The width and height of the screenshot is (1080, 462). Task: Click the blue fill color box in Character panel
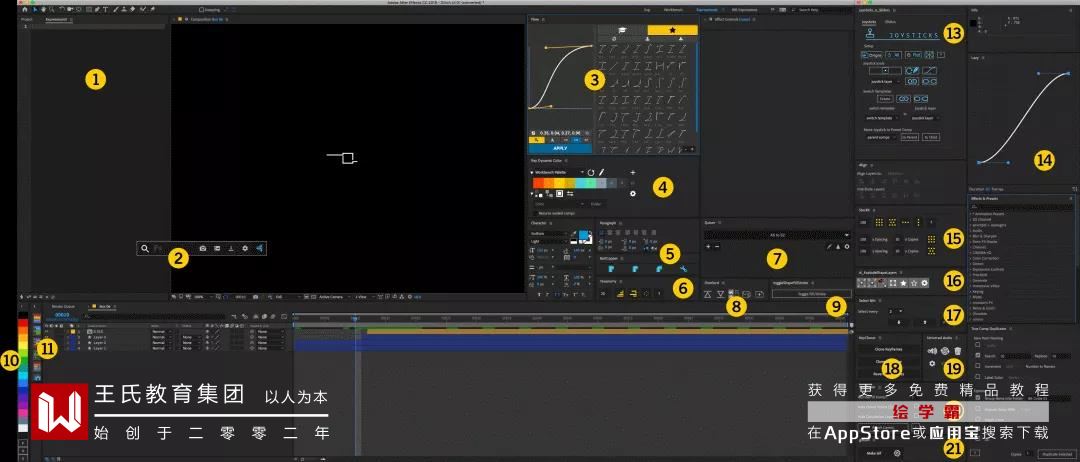coord(583,234)
